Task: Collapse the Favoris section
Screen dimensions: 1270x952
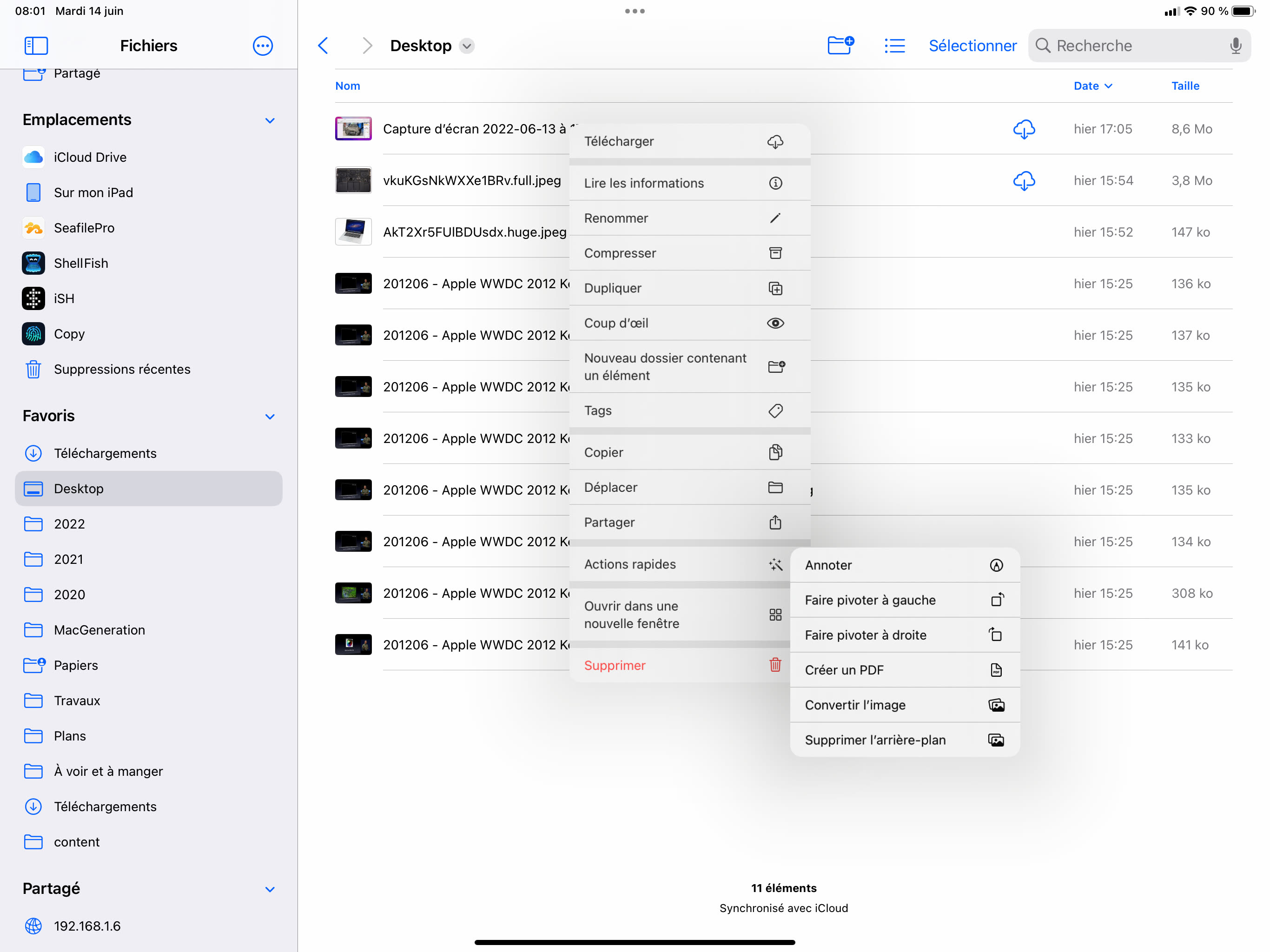Action: click(x=270, y=416)
